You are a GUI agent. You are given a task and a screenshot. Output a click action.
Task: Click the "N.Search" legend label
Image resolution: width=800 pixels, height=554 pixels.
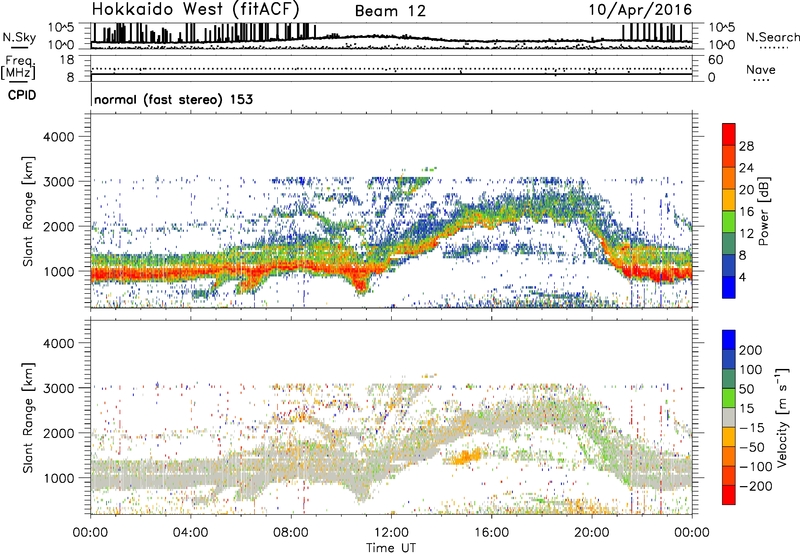[772, 37]
